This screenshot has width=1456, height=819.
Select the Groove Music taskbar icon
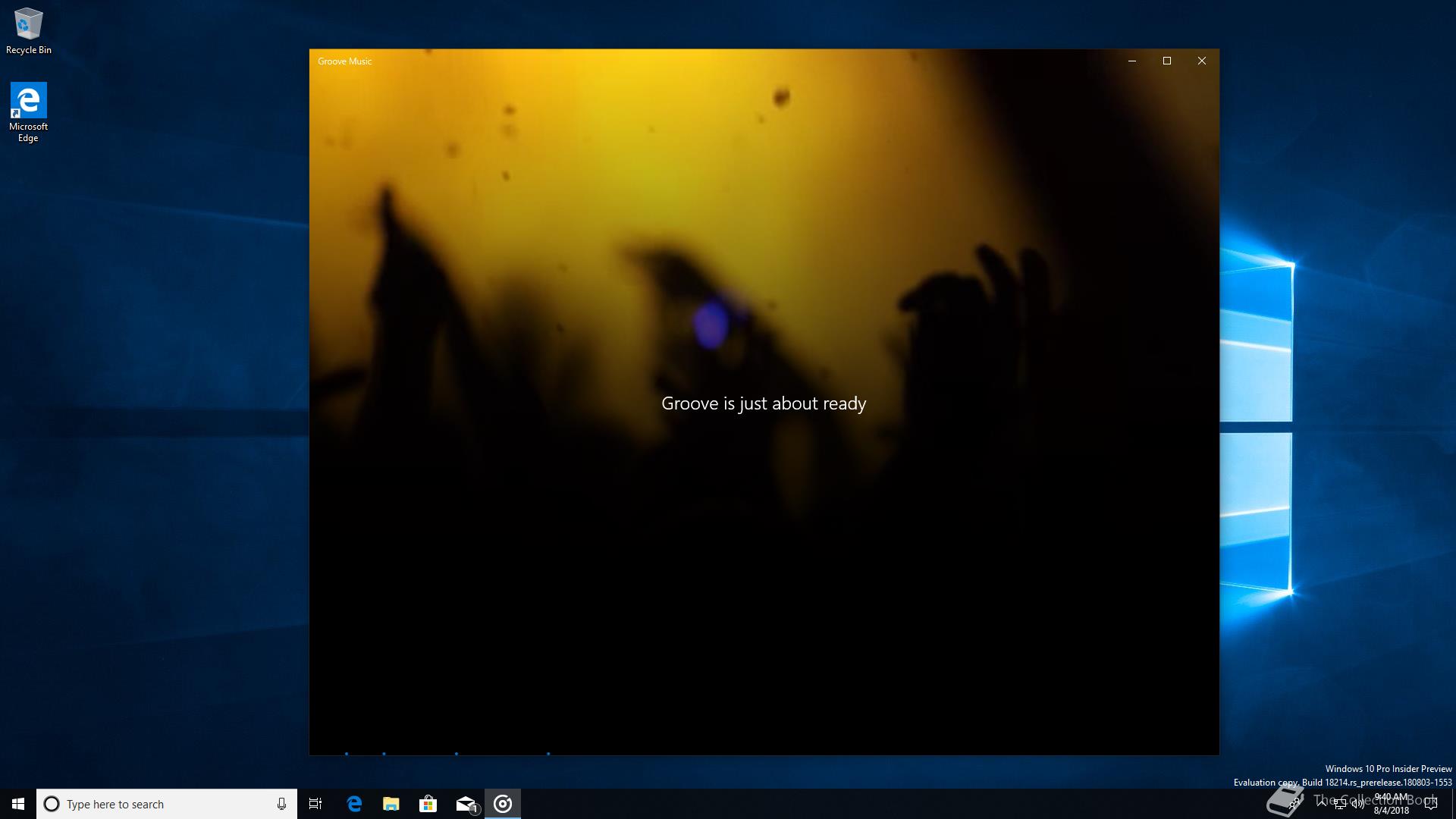pos(503,804)
